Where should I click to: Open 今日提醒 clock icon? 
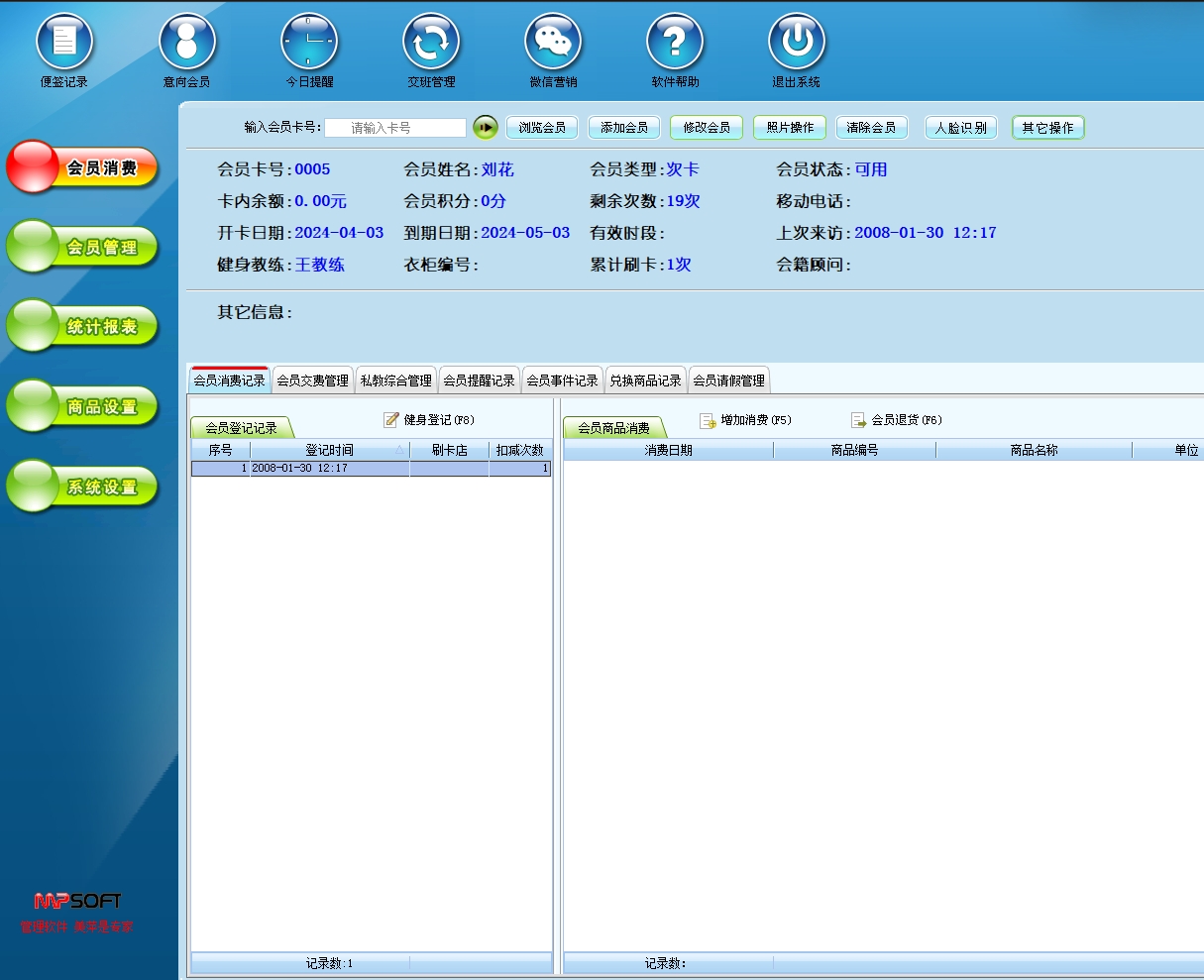309,43
